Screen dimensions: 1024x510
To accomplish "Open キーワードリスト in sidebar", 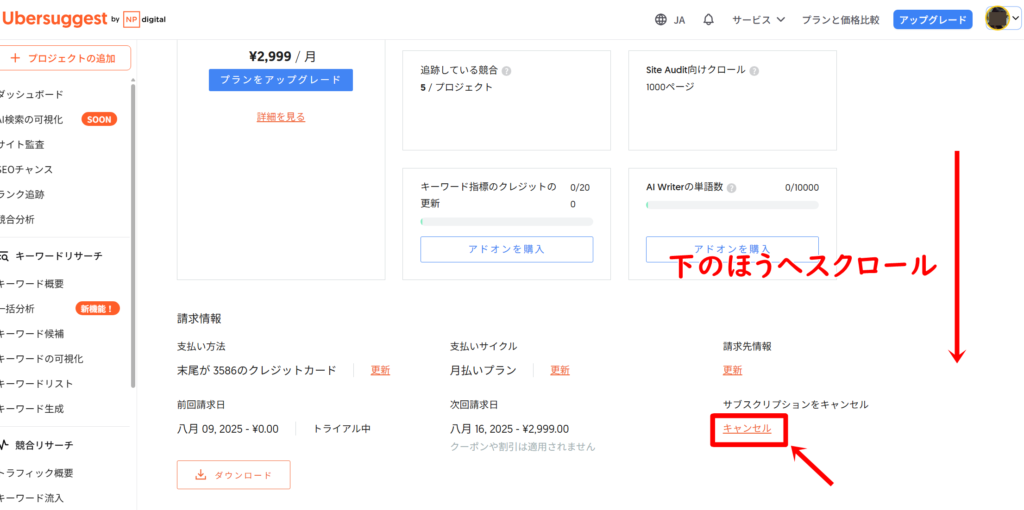I will (x=36, y=383).
